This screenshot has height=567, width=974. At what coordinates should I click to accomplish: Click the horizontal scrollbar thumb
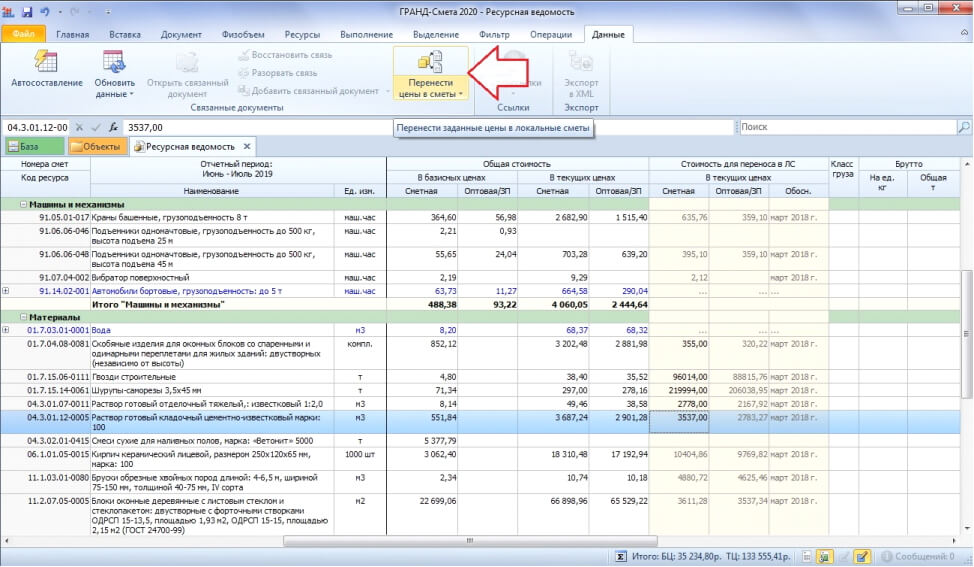pyautogui.click(x=470, y=541)
